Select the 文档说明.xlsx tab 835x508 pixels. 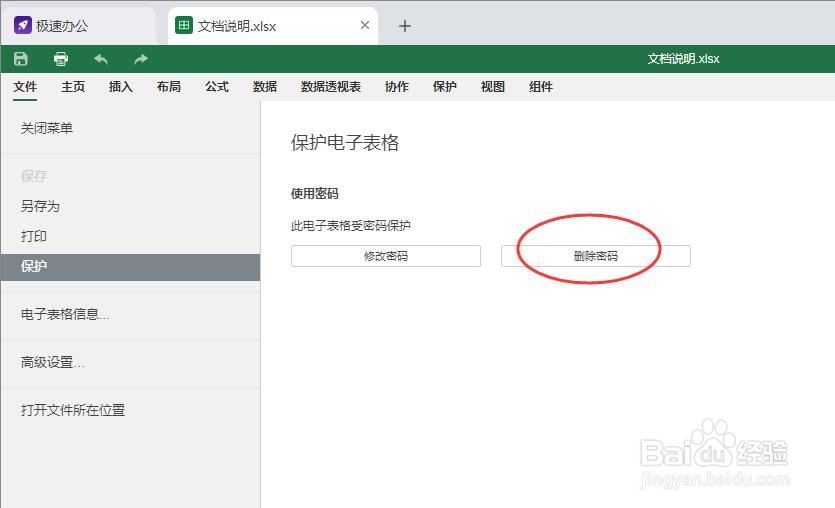point(273,26)
